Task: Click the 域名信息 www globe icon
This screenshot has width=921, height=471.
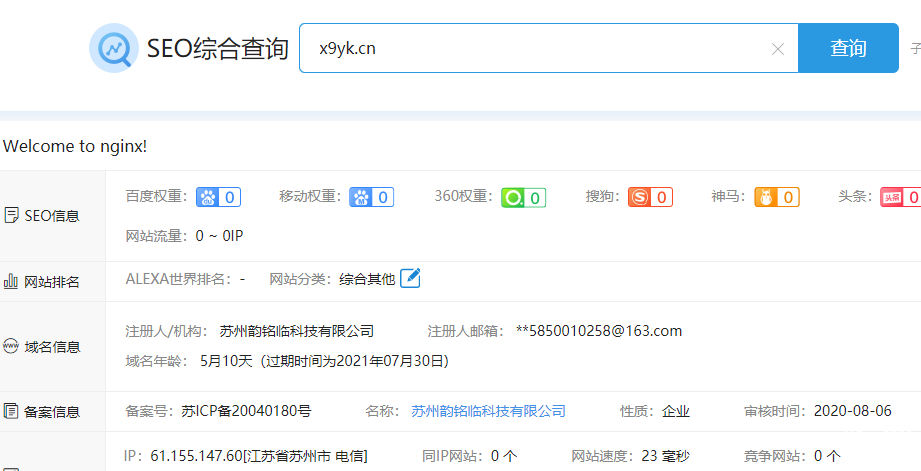Action: [11, 346]
